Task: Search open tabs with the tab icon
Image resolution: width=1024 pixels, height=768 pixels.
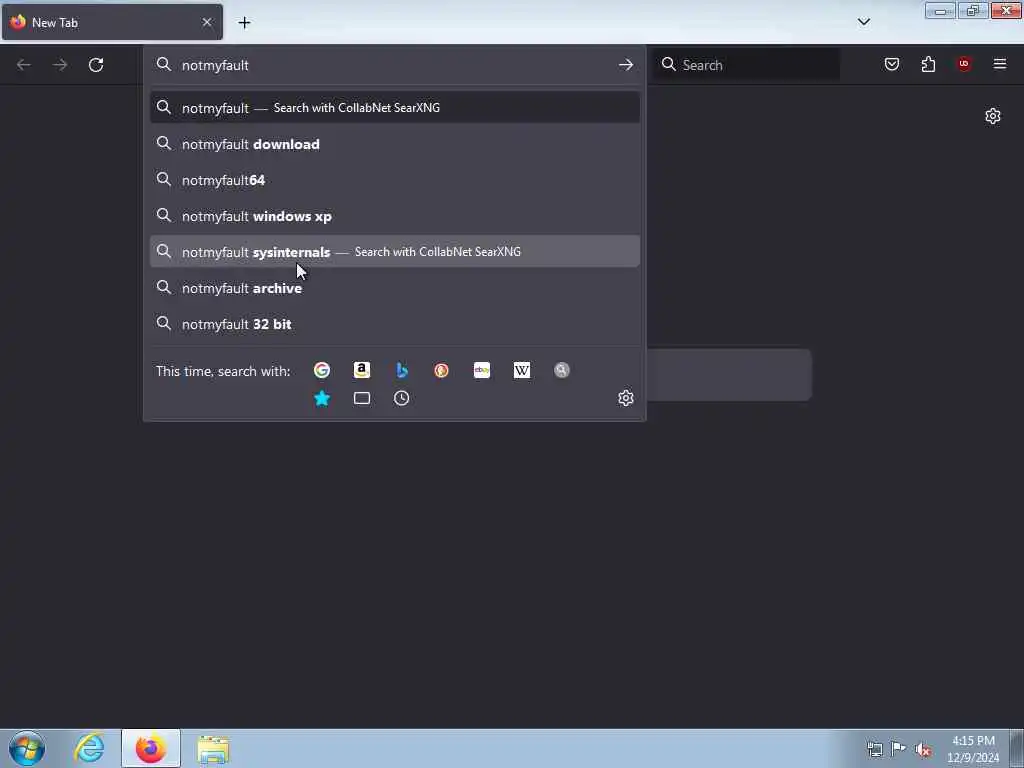Action: pyautogui.click(x=362, y=398)
